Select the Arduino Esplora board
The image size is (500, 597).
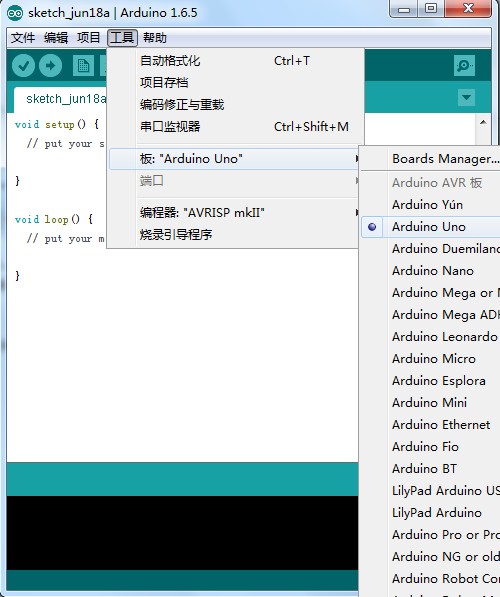click(x=430, y=381)
